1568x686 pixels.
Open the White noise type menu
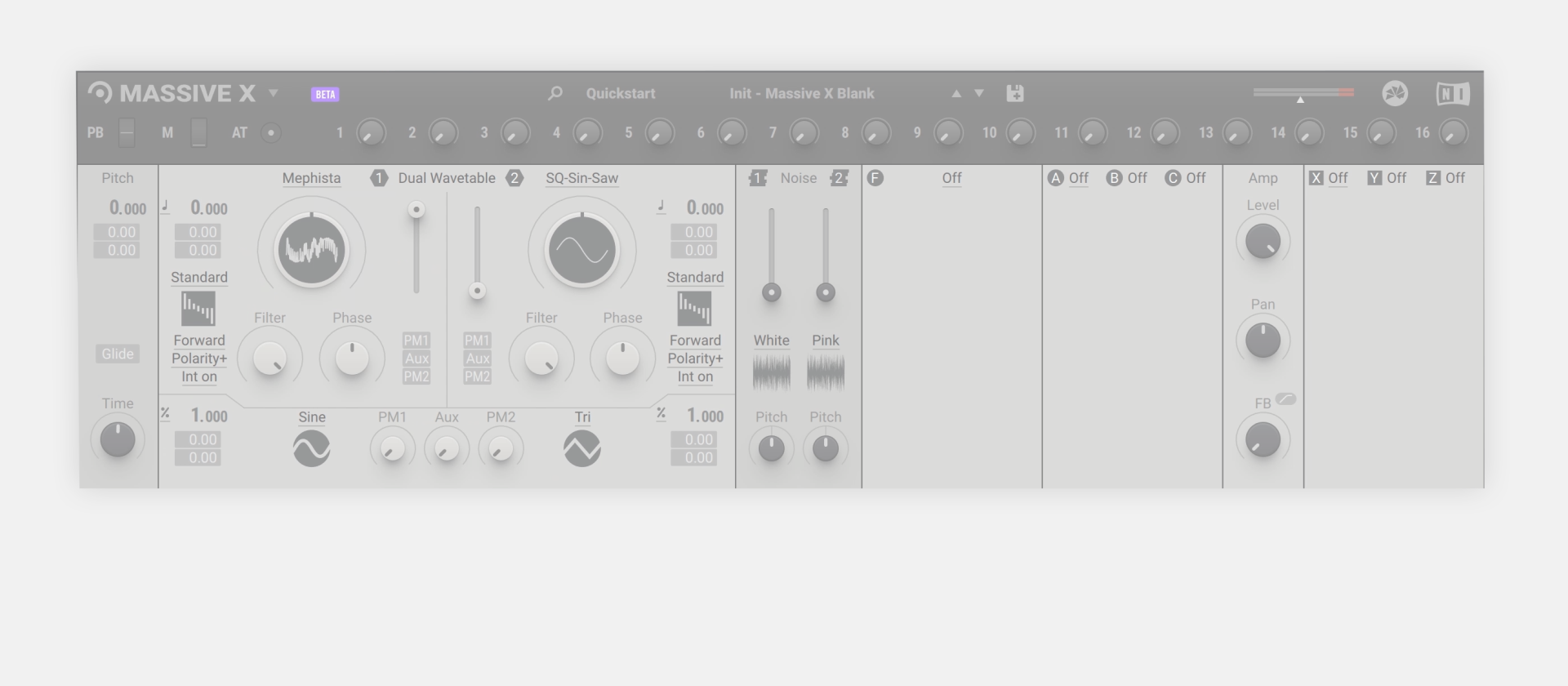(x=772, y=341)
